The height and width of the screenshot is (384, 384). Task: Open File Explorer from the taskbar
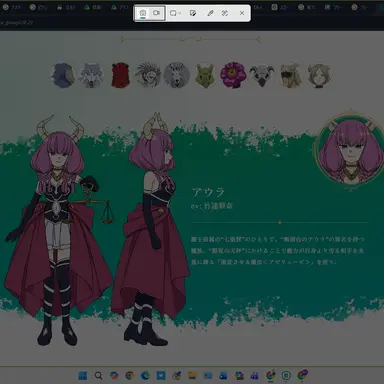tap(192, 376)
